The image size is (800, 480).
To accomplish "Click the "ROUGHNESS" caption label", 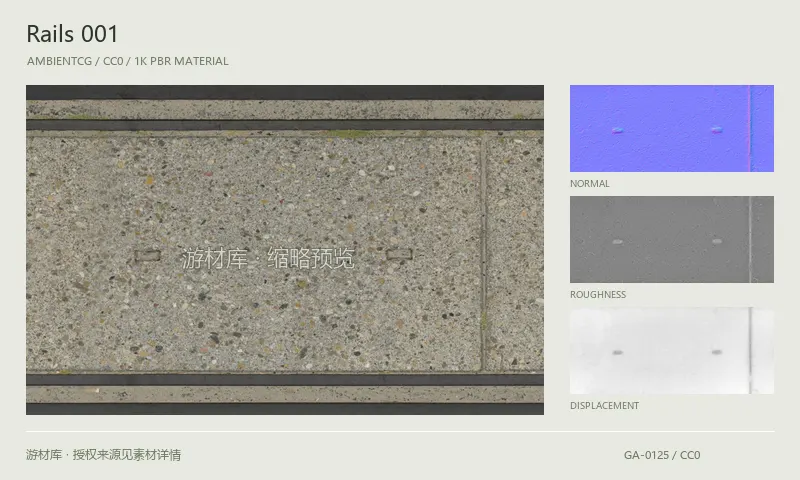I will tap(597, 294).
